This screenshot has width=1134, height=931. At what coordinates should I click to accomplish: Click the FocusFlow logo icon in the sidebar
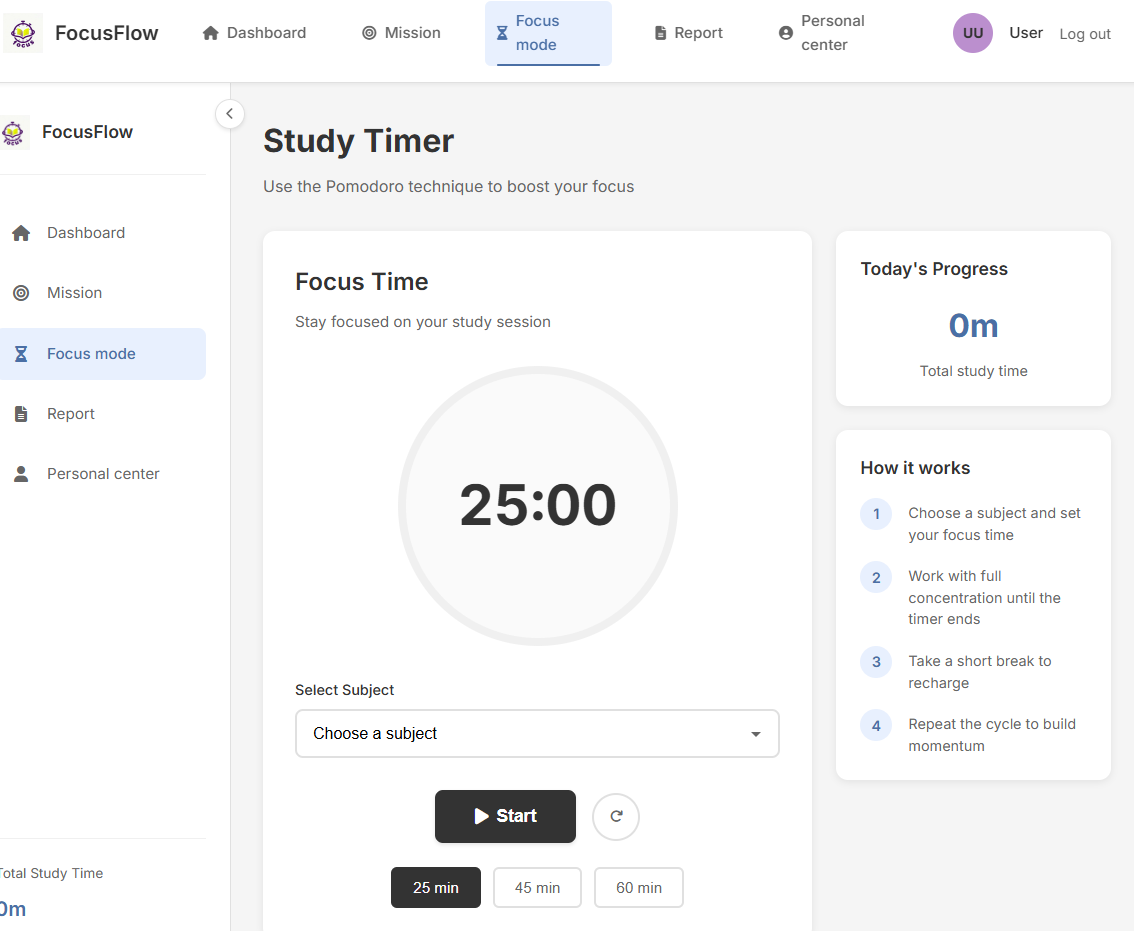(x=13, y=132)
